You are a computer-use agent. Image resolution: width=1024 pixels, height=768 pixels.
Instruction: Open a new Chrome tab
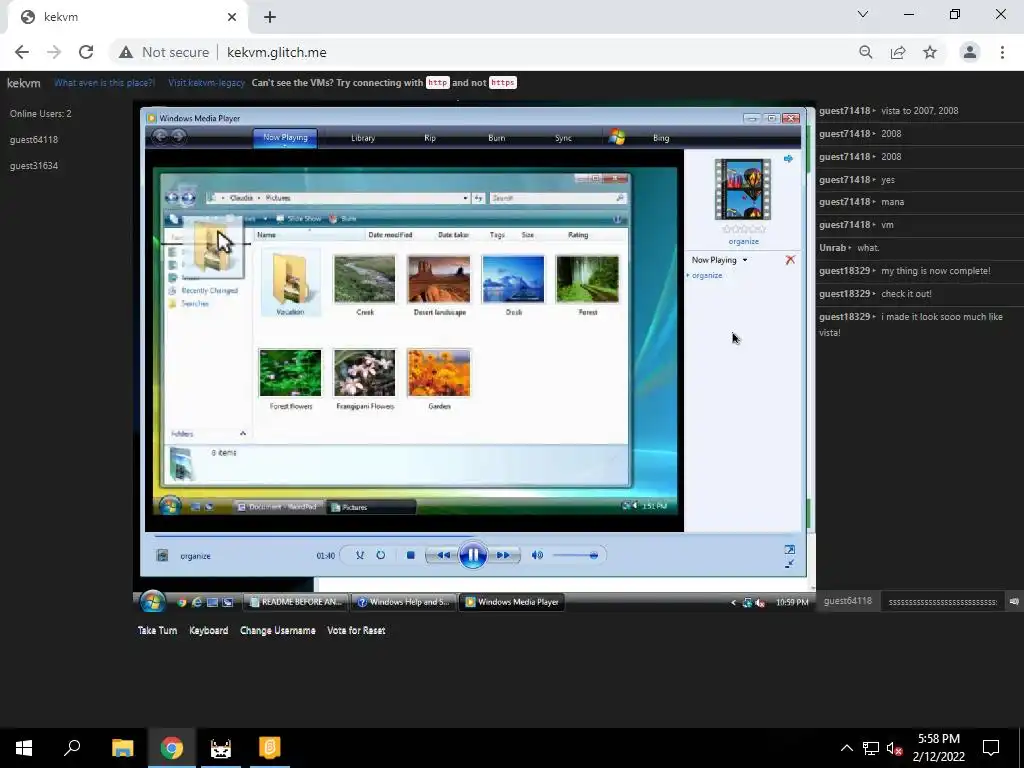(270, 17)
